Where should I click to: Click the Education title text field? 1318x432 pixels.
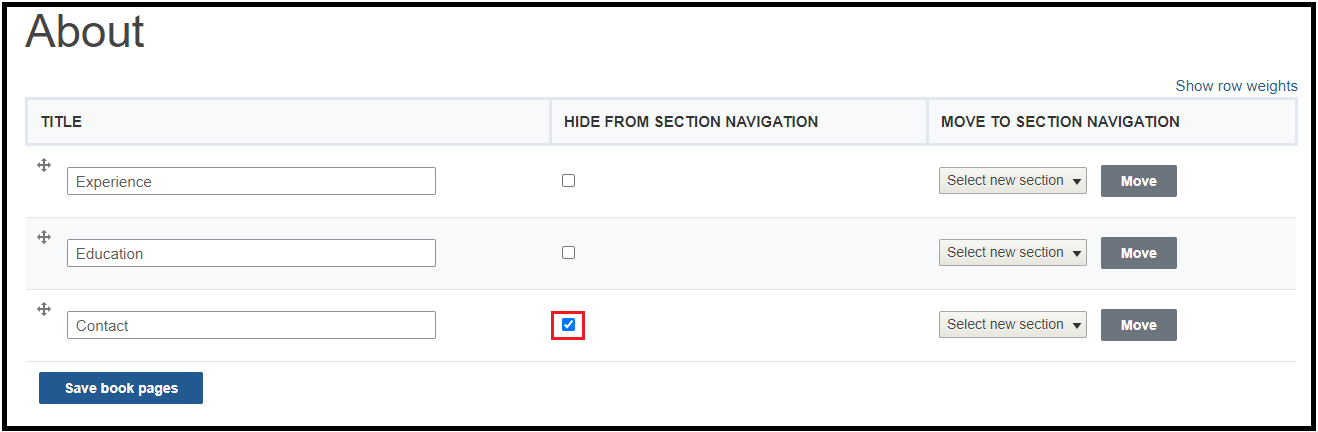point(251,253)
